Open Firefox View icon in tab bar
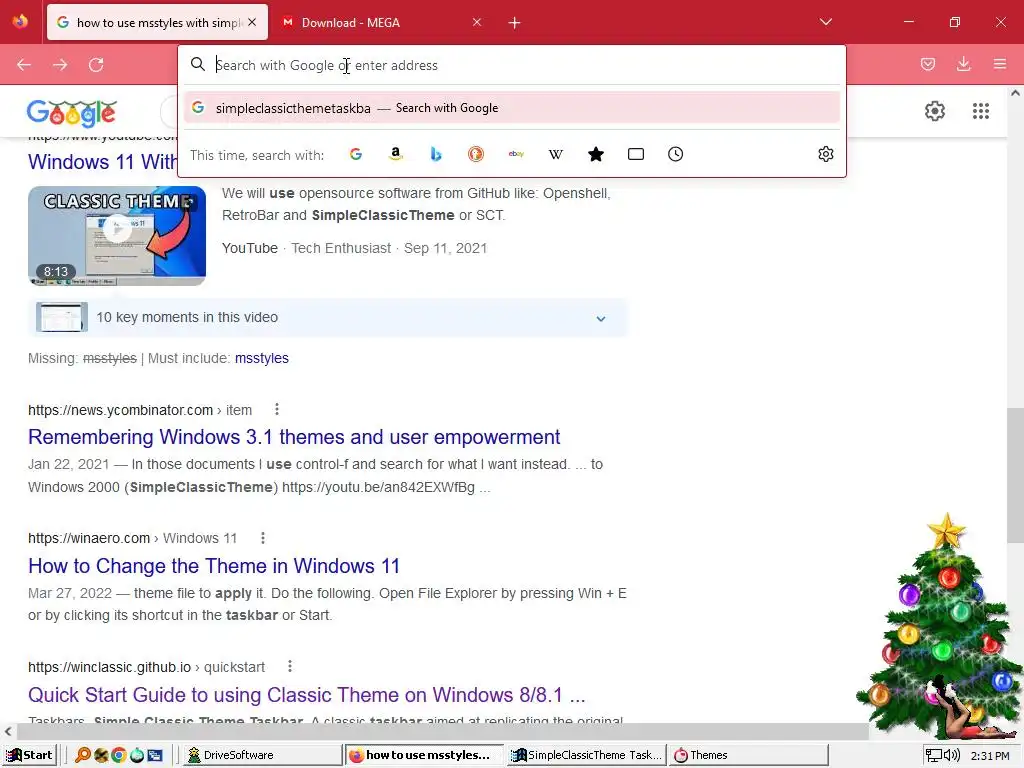Viewport: 1024px width, 768px height. [x=20, y=22]
